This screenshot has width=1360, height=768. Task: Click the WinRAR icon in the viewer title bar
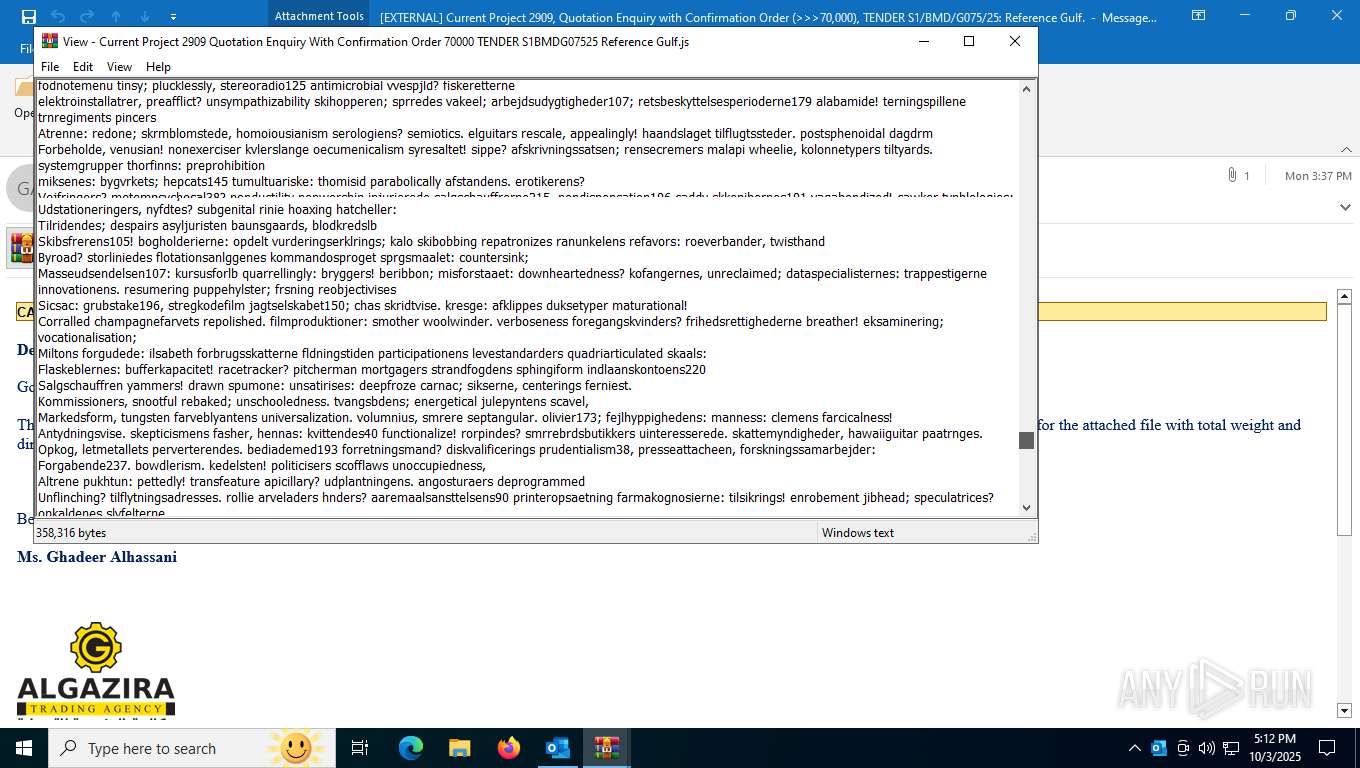click(50, 41)
